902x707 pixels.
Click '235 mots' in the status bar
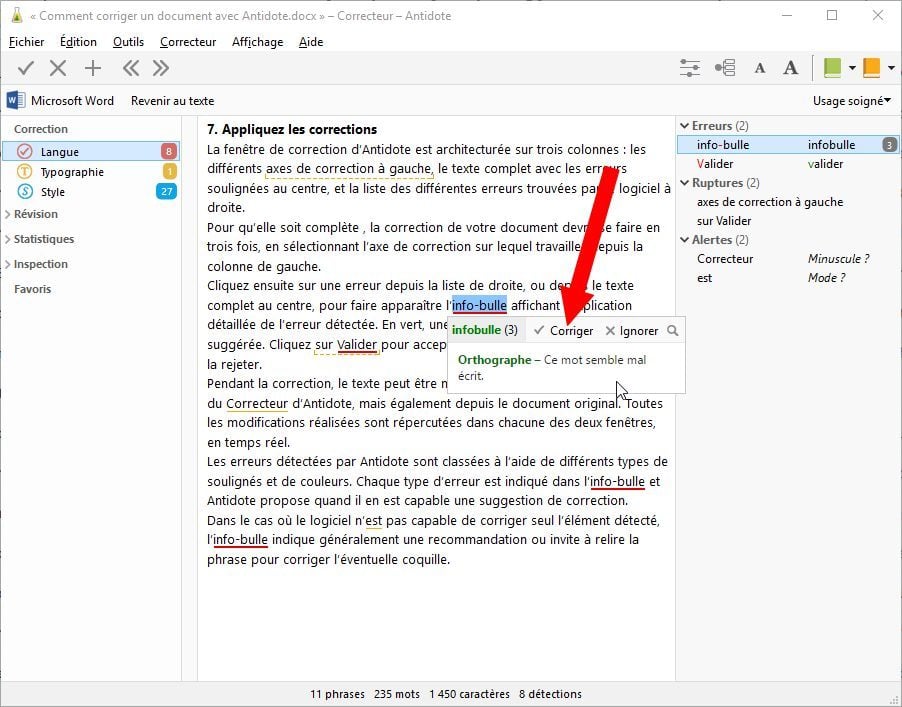[396, 694]
